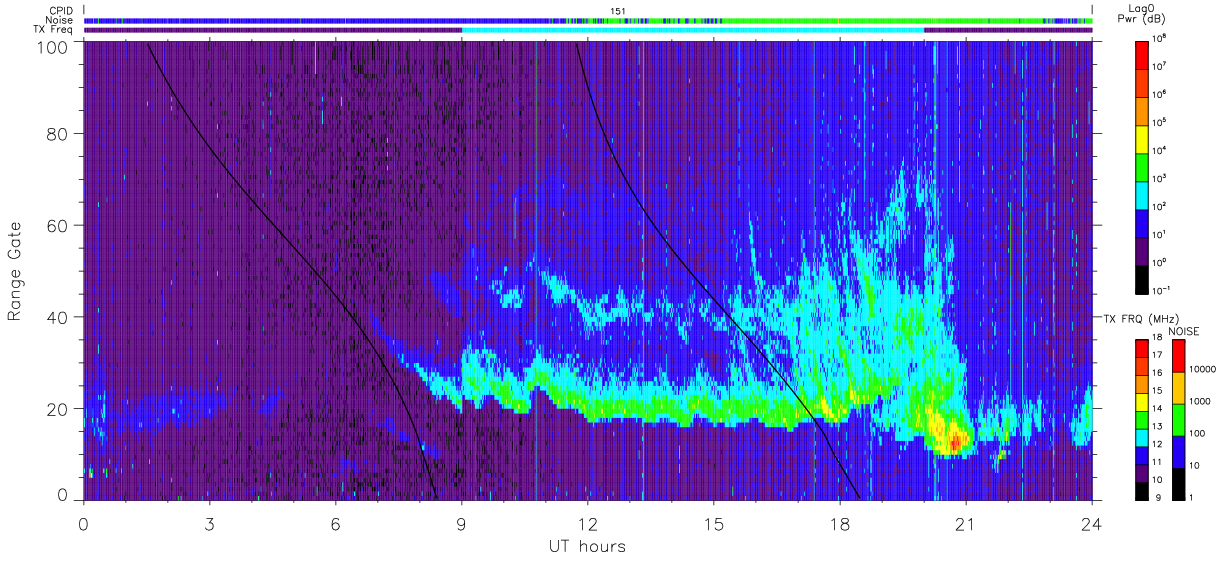
Task: Click the blue segment of the NOISE colorbar
Action: [1179, 451]
